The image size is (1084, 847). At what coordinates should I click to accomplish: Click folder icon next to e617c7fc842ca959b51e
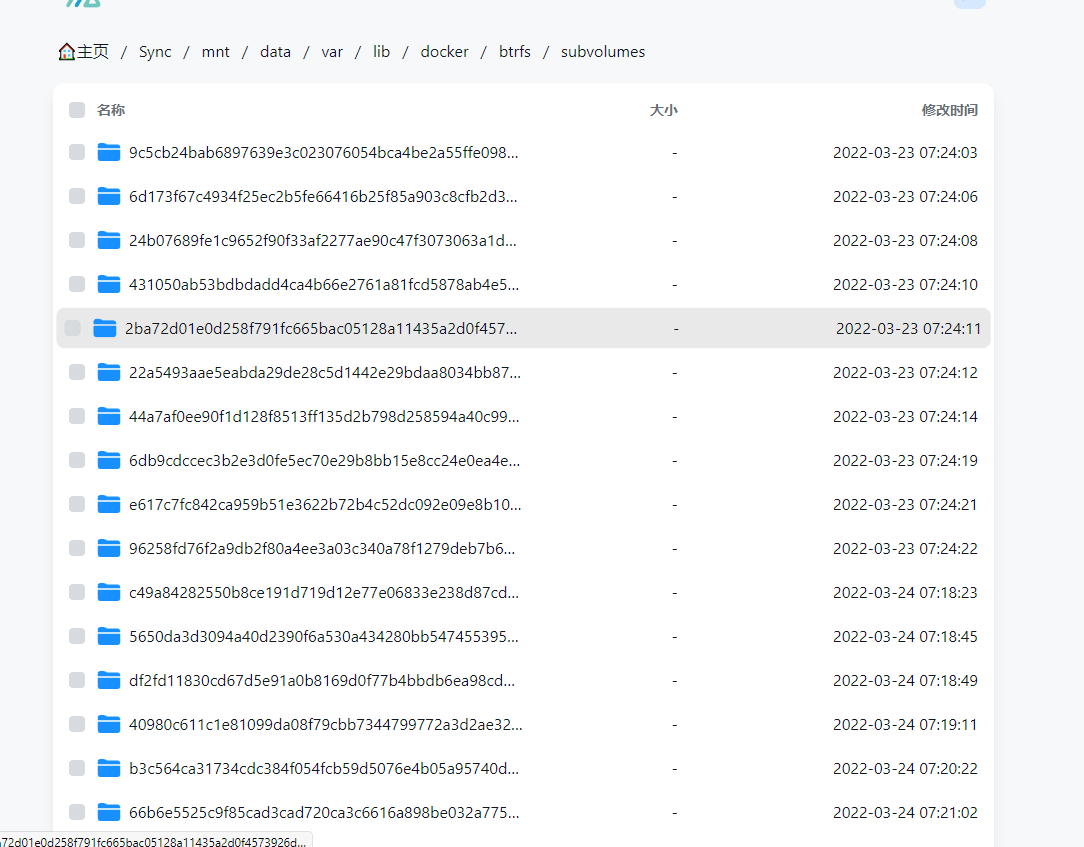tap(109, 504)
